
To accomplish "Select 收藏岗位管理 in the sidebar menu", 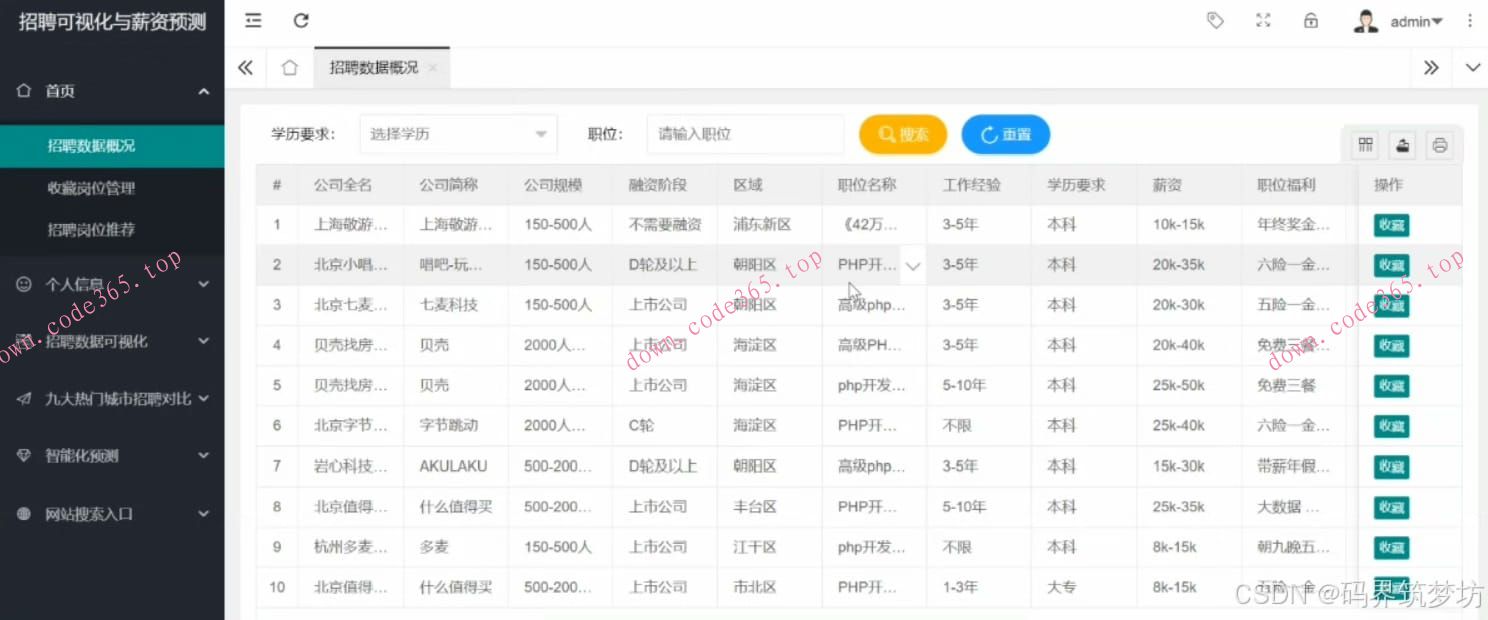I will [112, 187].
